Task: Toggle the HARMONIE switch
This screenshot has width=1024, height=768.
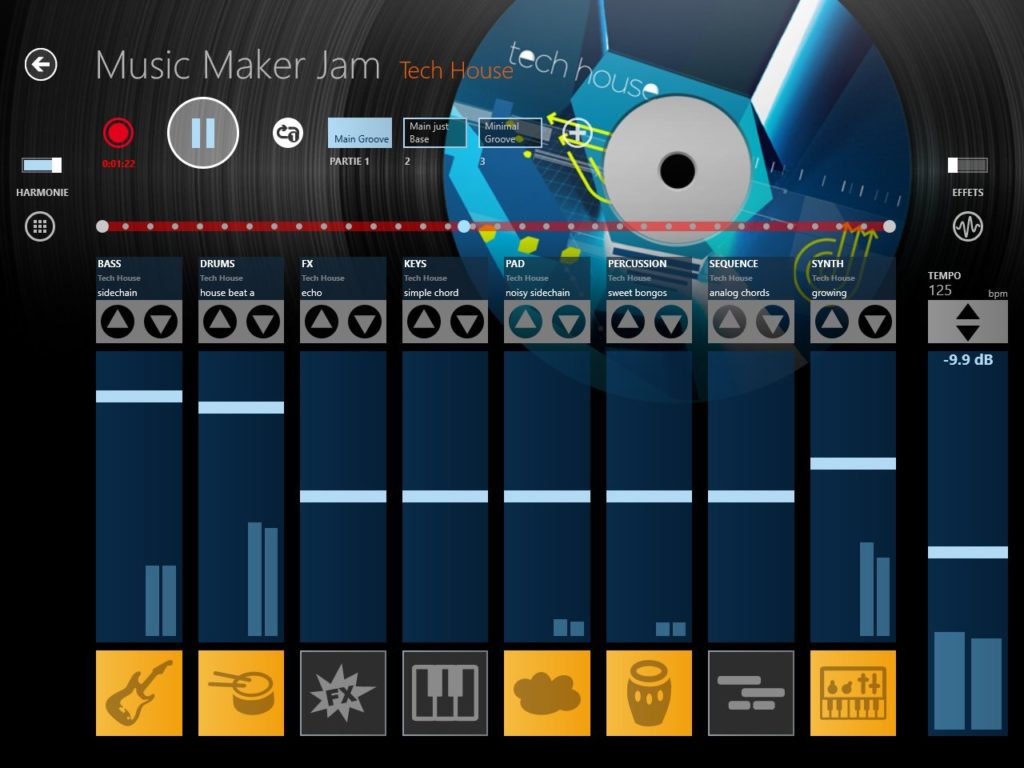Action: coord(42,165)
